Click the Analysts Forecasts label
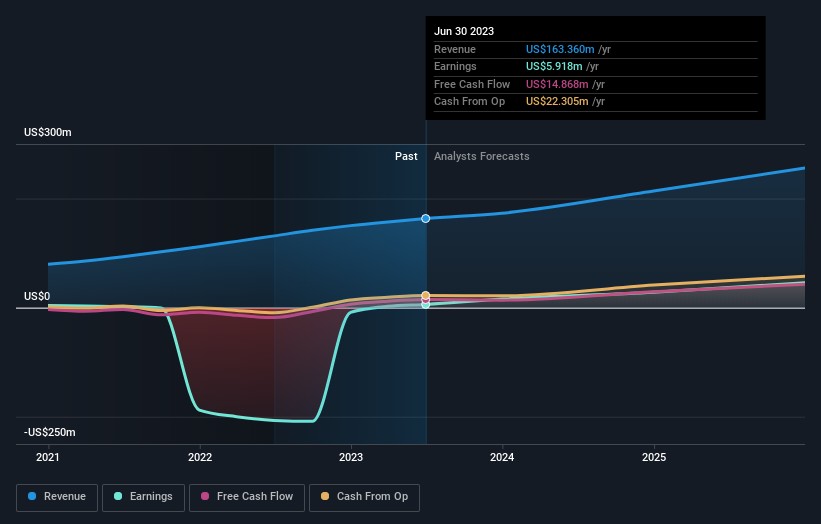The height and width of the screenshot is (524, 821). click(x=482, y=156)
